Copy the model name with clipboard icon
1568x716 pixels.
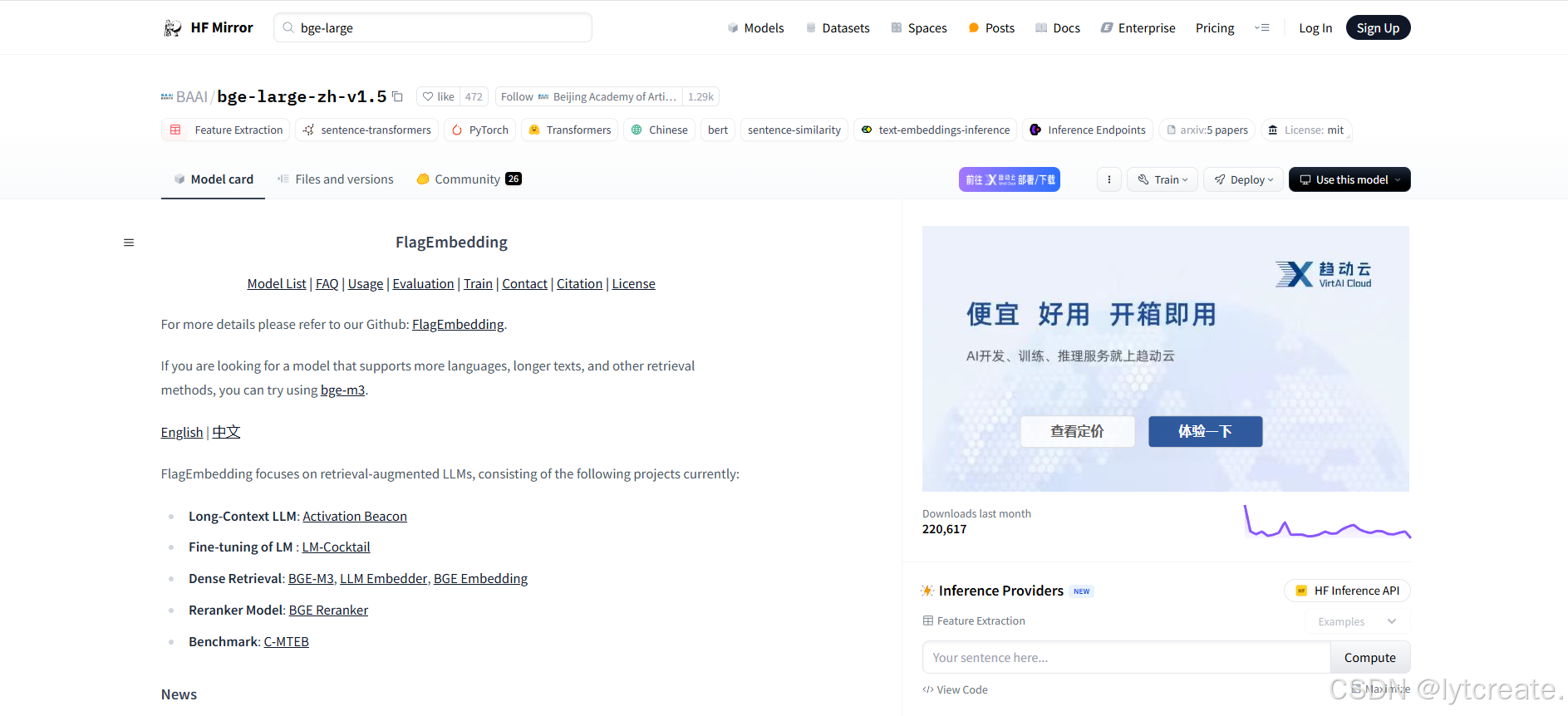[x=398, y=96]
